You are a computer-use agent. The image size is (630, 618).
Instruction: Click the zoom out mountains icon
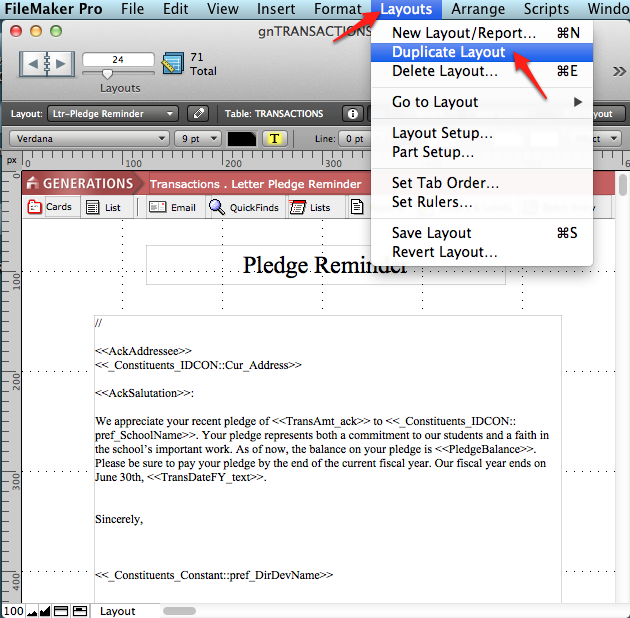pyautogui.click(x=33, y=610)
